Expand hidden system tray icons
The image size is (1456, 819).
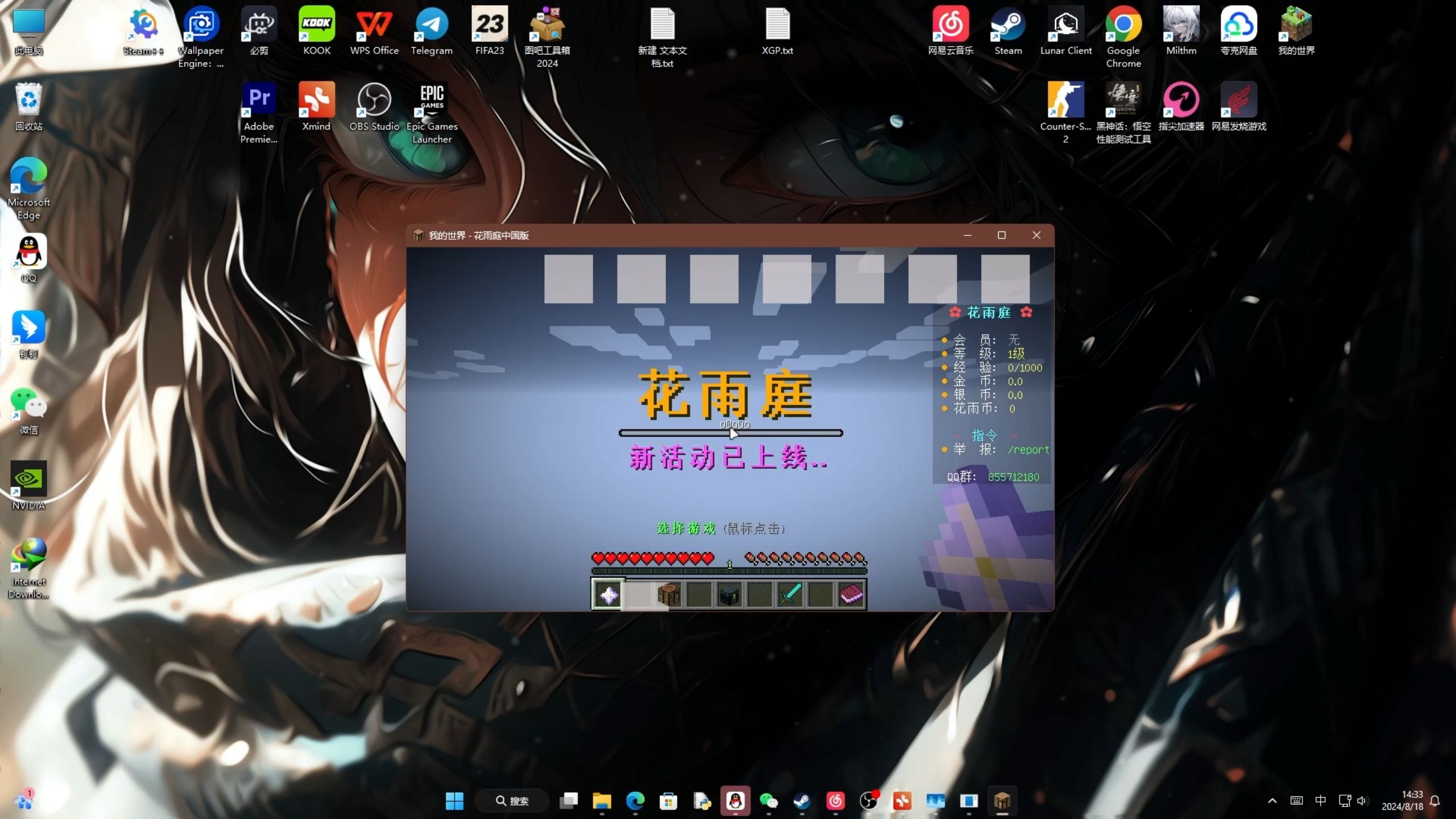(1272, 801)
